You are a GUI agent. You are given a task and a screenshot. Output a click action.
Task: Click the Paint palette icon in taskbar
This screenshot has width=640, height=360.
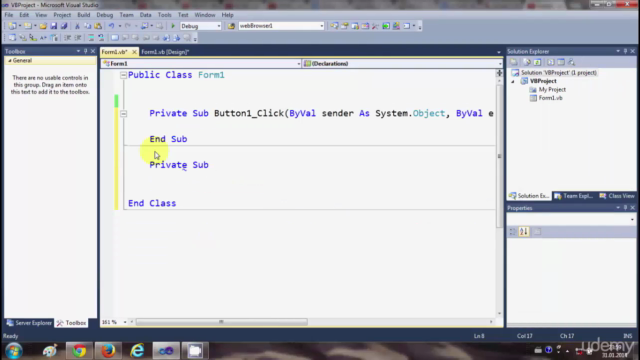[50, 351]
